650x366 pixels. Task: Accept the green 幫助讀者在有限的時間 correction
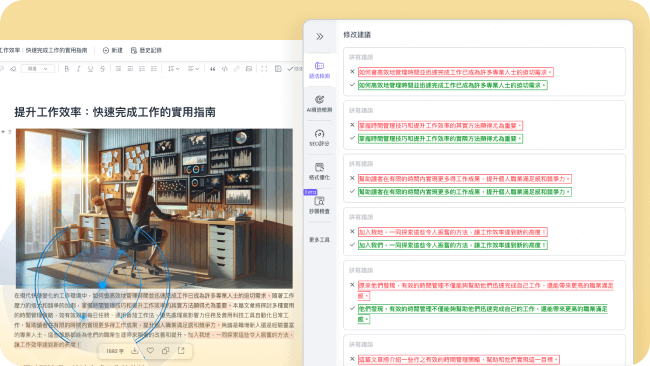pos(352,191)
